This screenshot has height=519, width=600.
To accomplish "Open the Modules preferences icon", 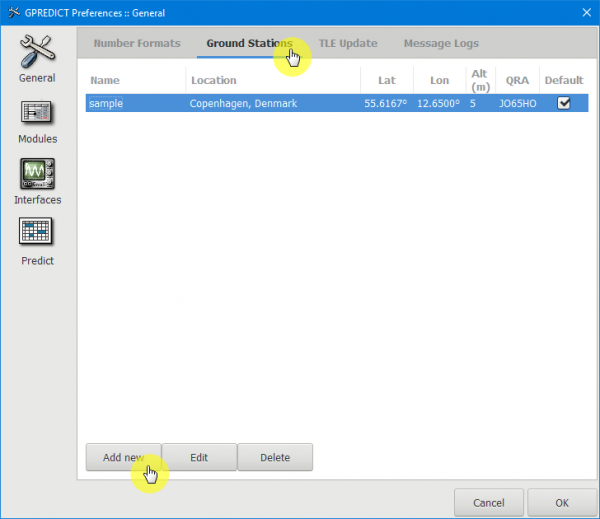I will [x=37, y=113].
